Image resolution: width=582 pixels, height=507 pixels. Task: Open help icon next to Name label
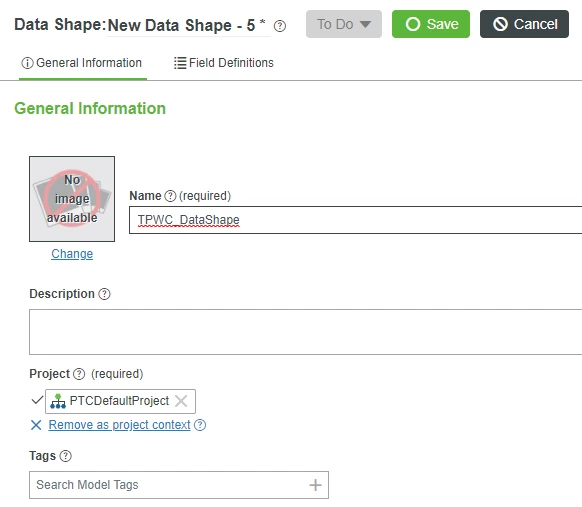[x=170, y=196]
